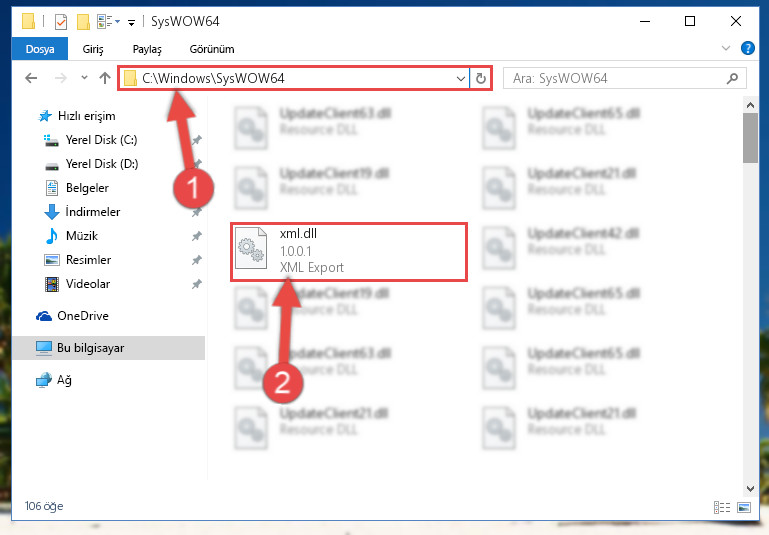Click the İndirmeler download arrow icon

pyautogui.click(x=51, y=212)
